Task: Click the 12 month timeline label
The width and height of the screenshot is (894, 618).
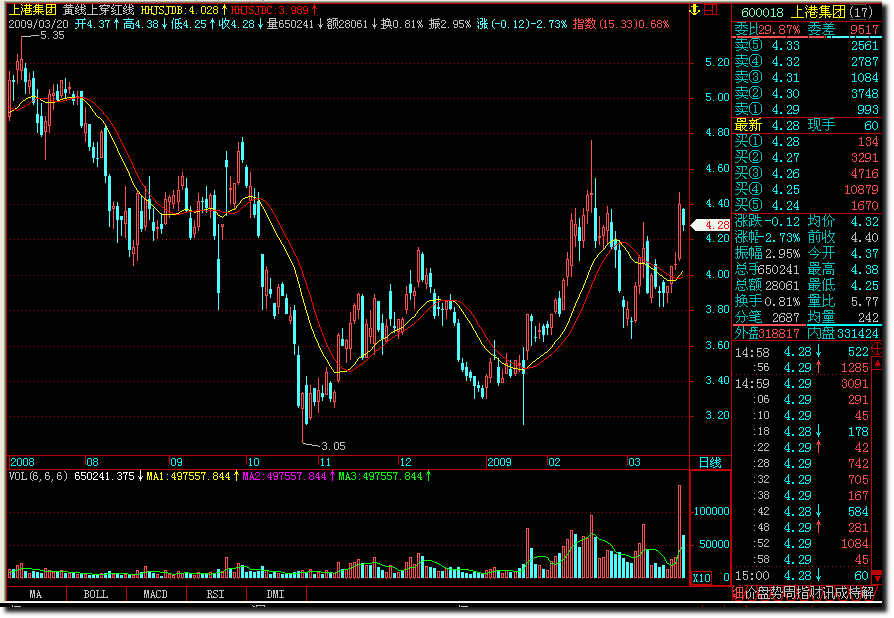Action: coord(405,462)
